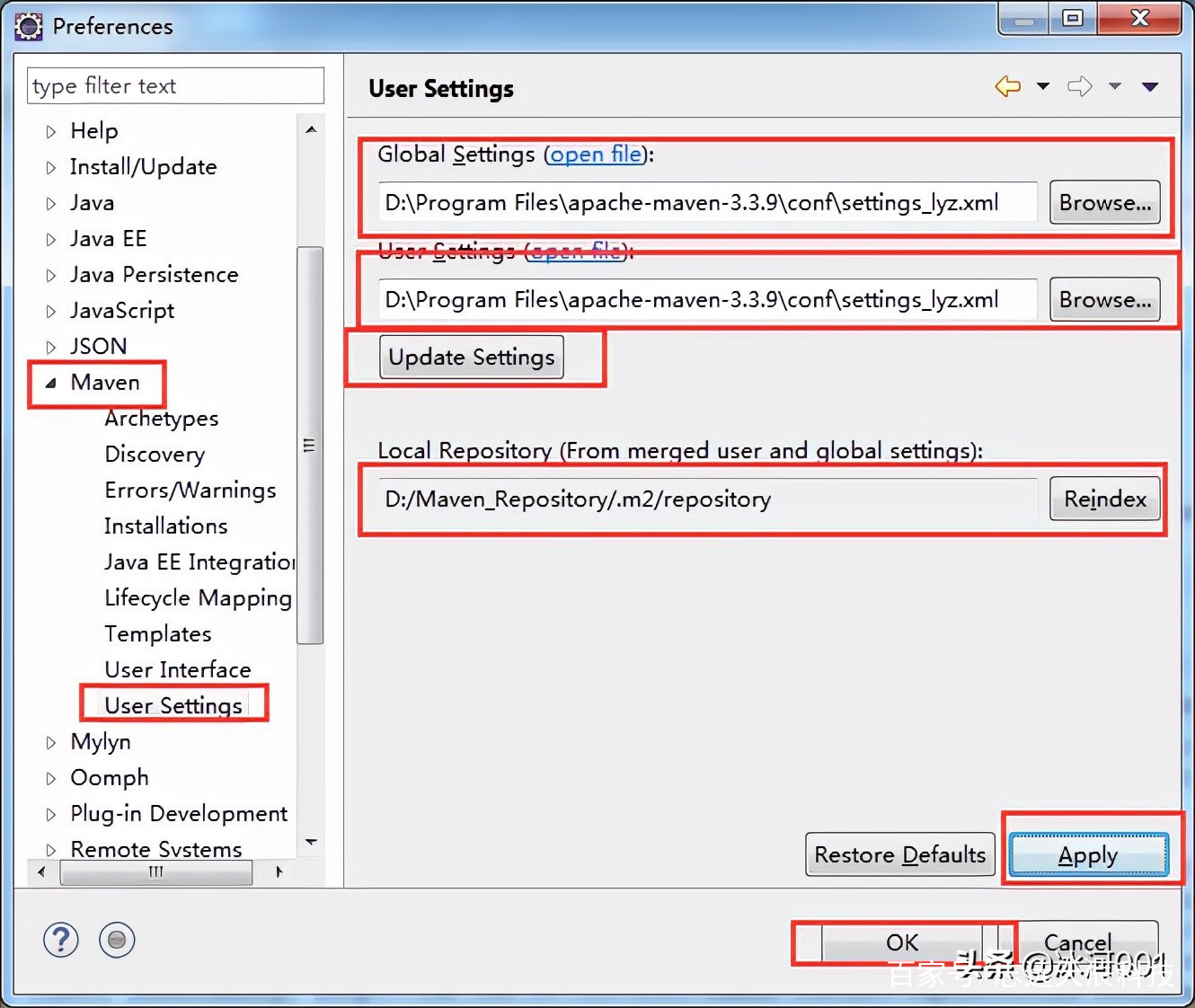Click the Restore Defaults button
The image size is (1195, 1008).
pyautogui.click(x=900, y=854)
